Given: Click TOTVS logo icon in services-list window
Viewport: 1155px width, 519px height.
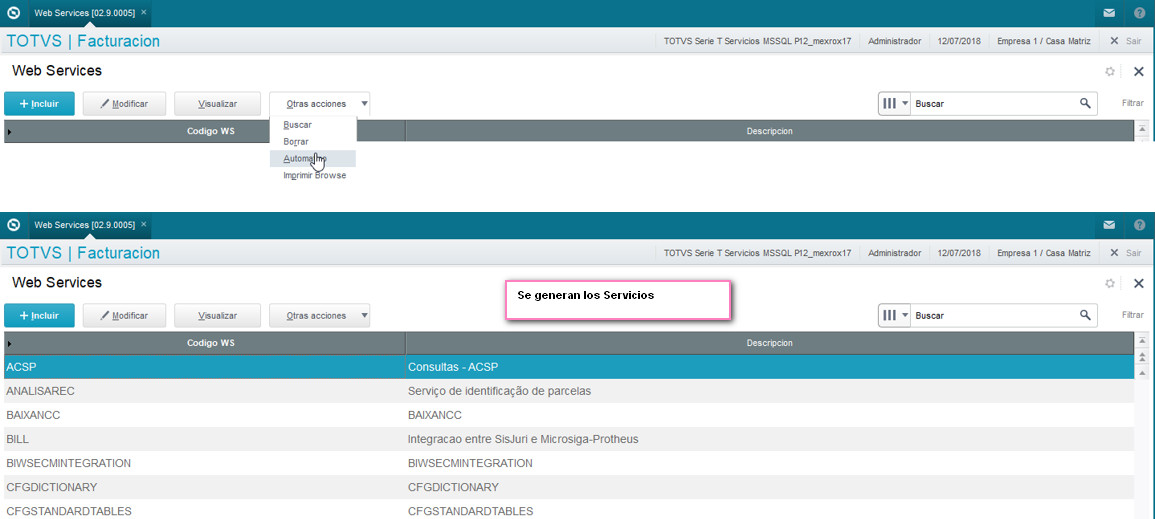Looking at the screenshot, I should click(13, 225).
